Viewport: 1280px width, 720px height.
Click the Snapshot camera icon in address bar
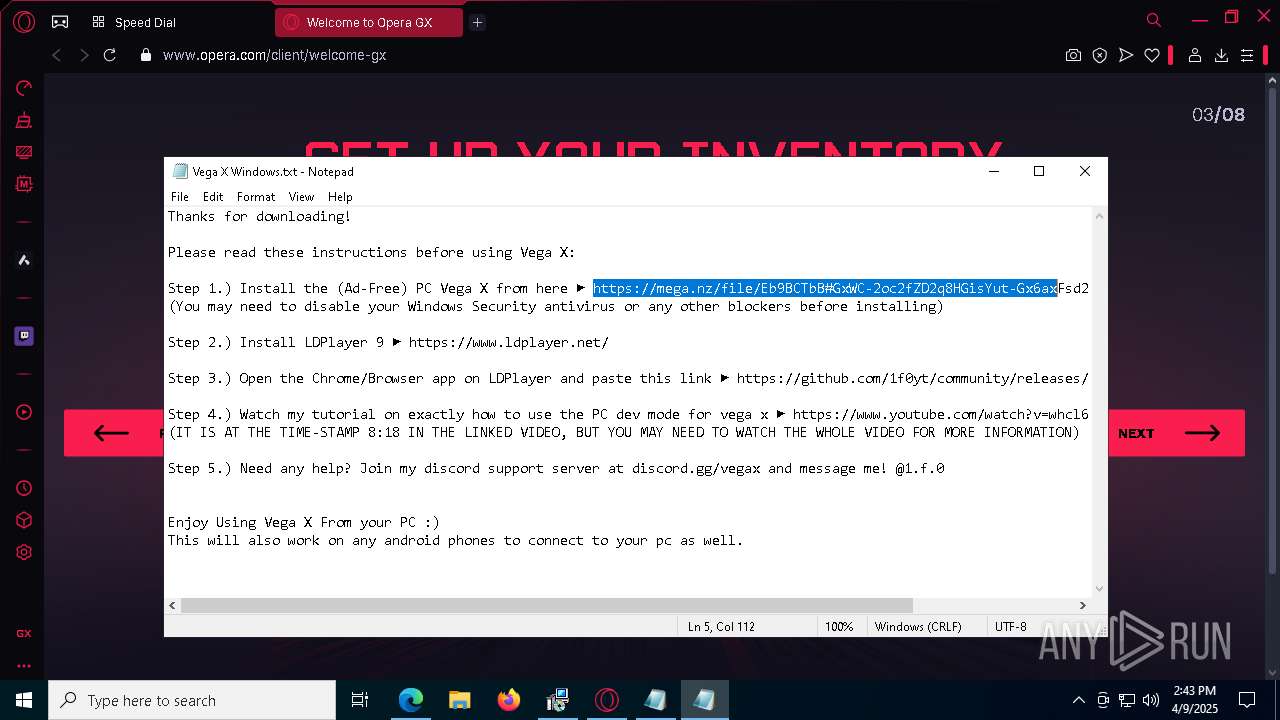click(1073, 55)
